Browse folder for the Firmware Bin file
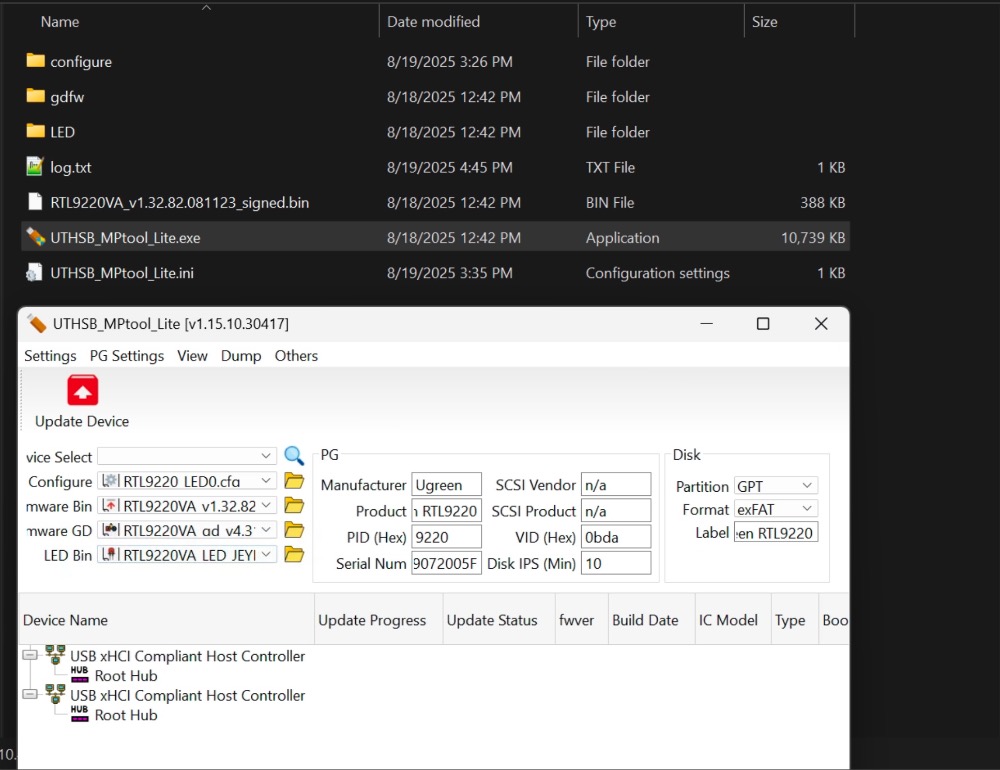 coord(294,505)
